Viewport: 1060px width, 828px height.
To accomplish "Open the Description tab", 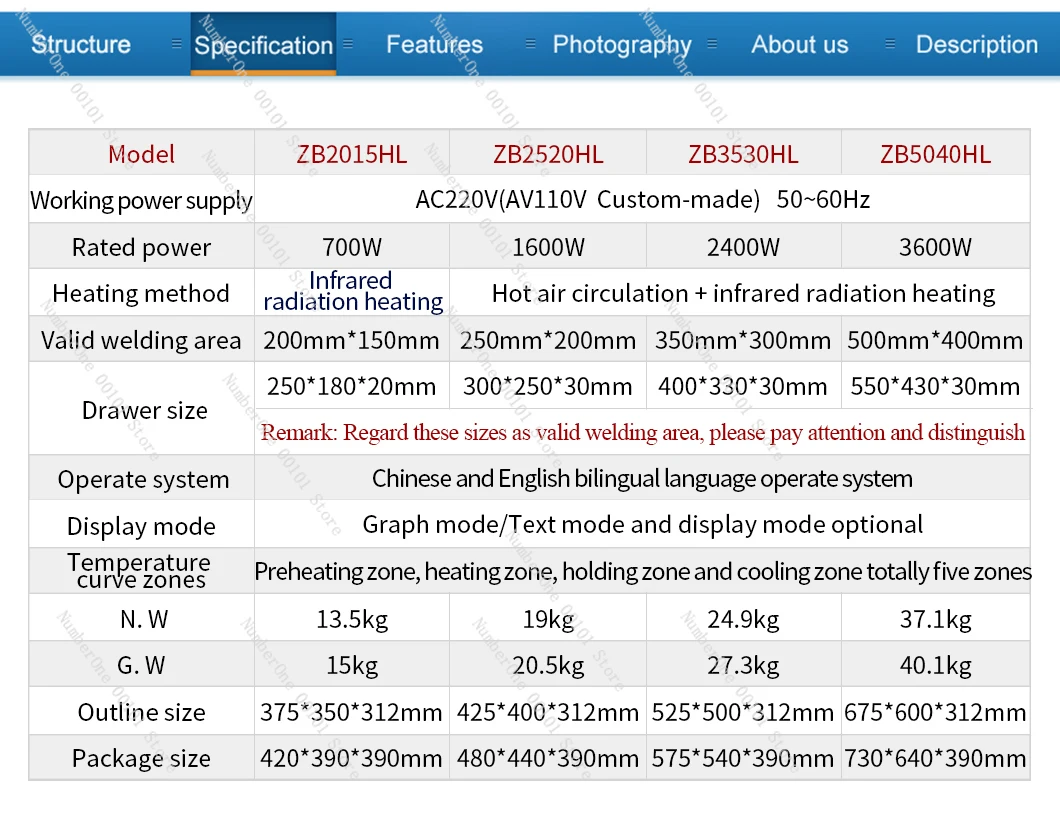I will click(x=976, y=44).
